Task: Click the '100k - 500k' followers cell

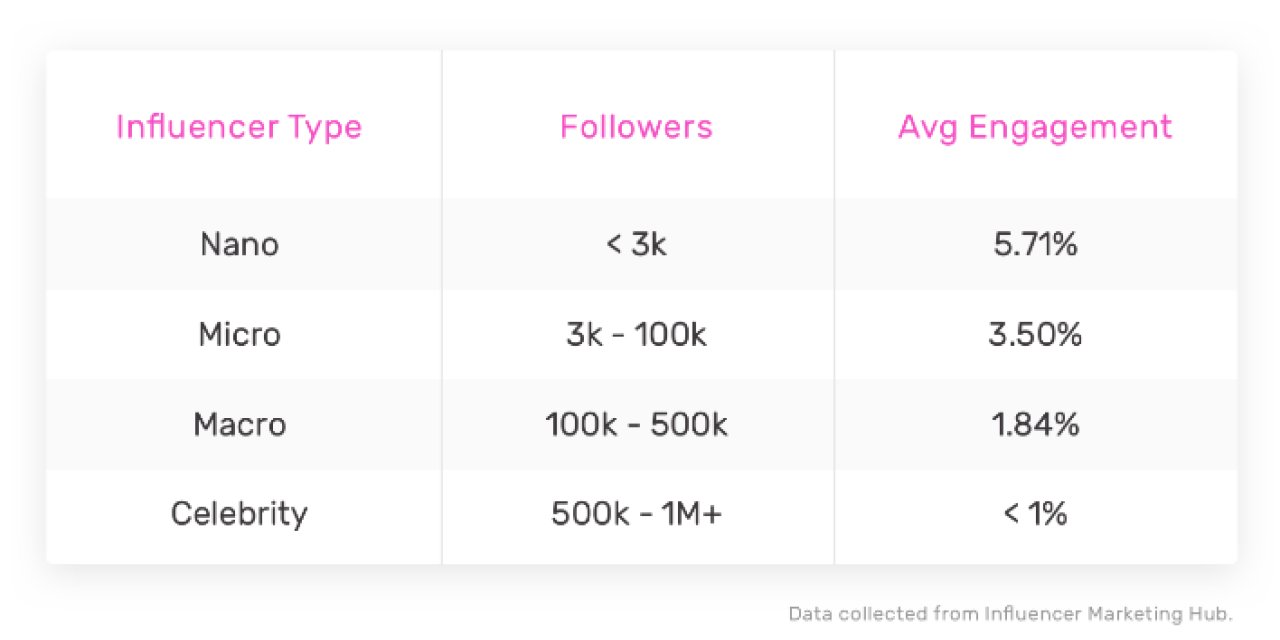Action: 636,424
